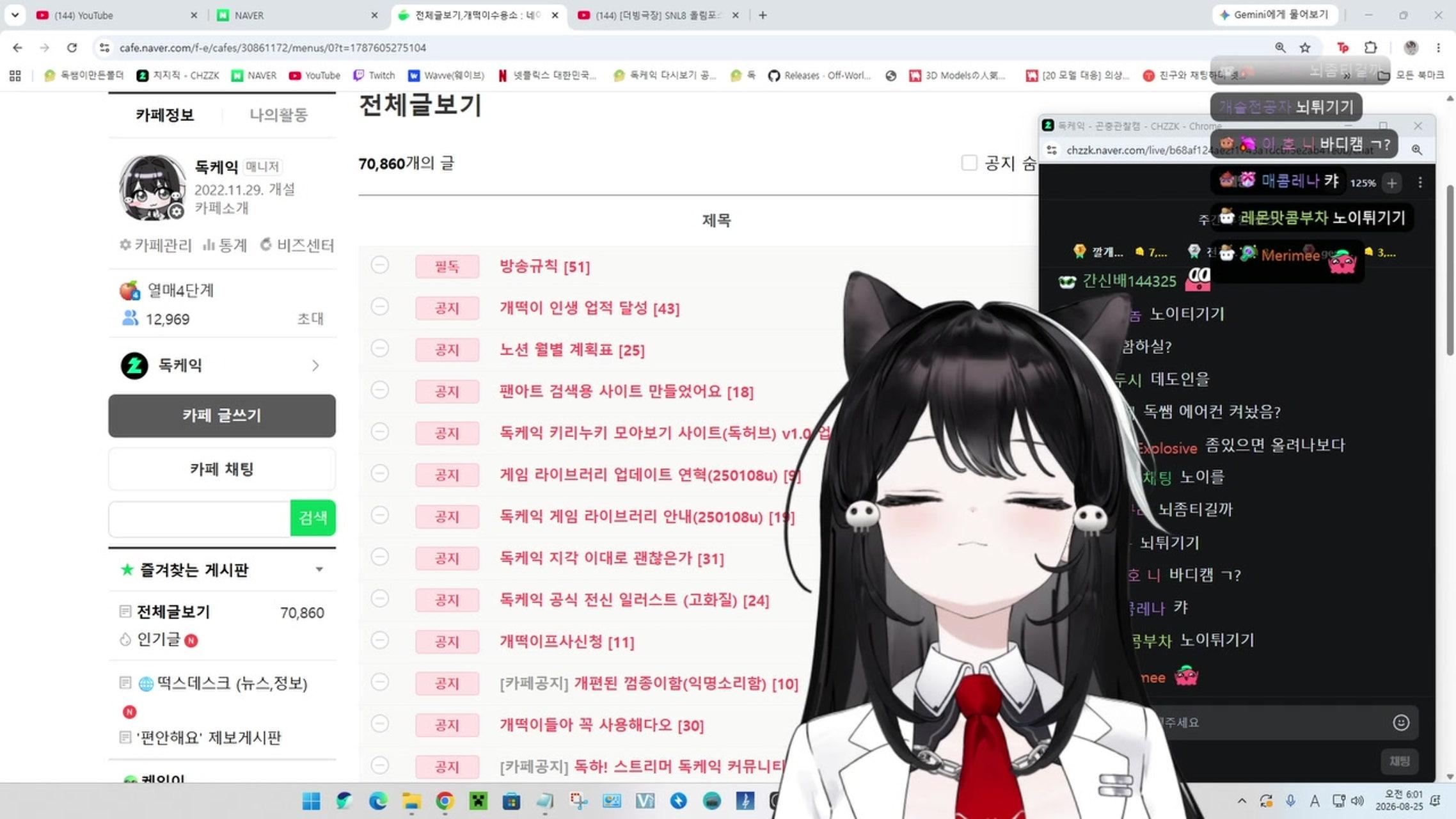
Task: Toggle the circle next to 독케익 지각 이대로 괜찮은가
Action: click(380, 557)
